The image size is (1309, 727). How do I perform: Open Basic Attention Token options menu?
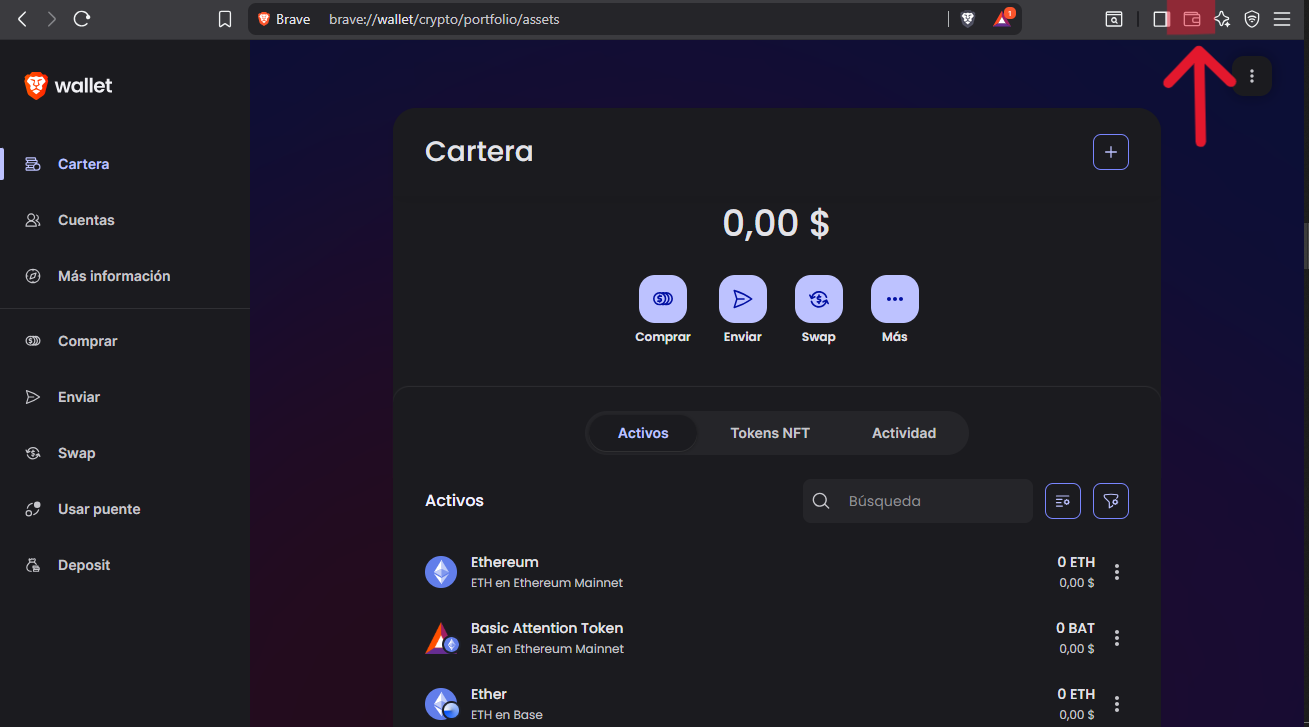1117,638
